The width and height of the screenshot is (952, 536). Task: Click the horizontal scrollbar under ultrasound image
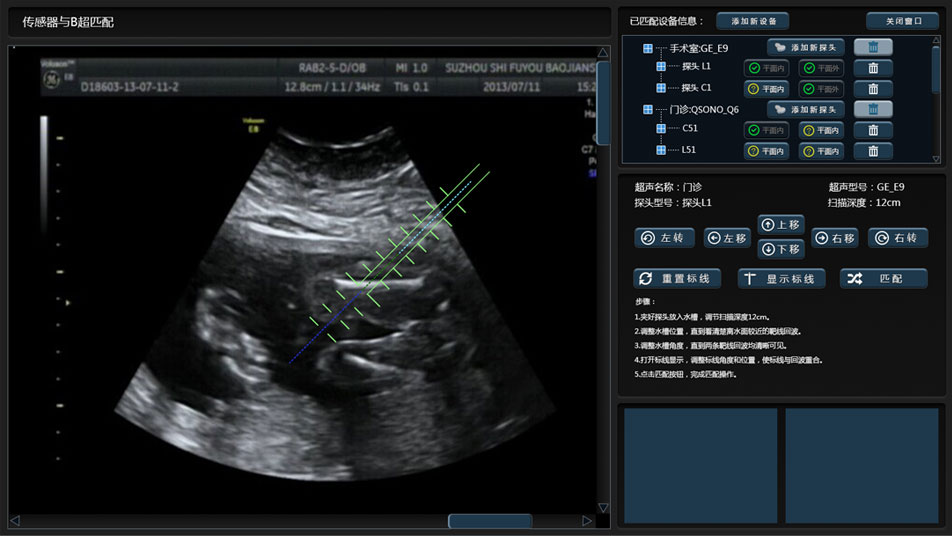tap(489, 521)
